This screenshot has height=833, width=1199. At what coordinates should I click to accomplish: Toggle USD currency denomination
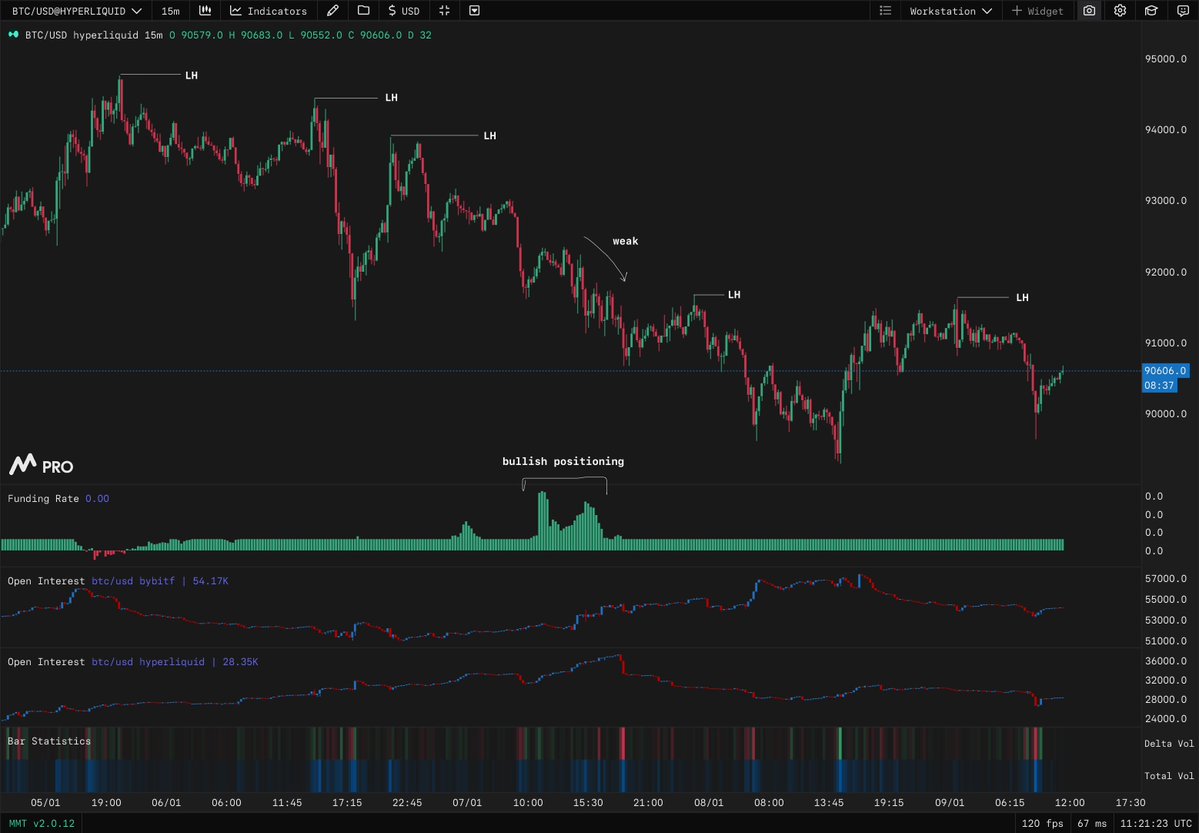(404, 11)
